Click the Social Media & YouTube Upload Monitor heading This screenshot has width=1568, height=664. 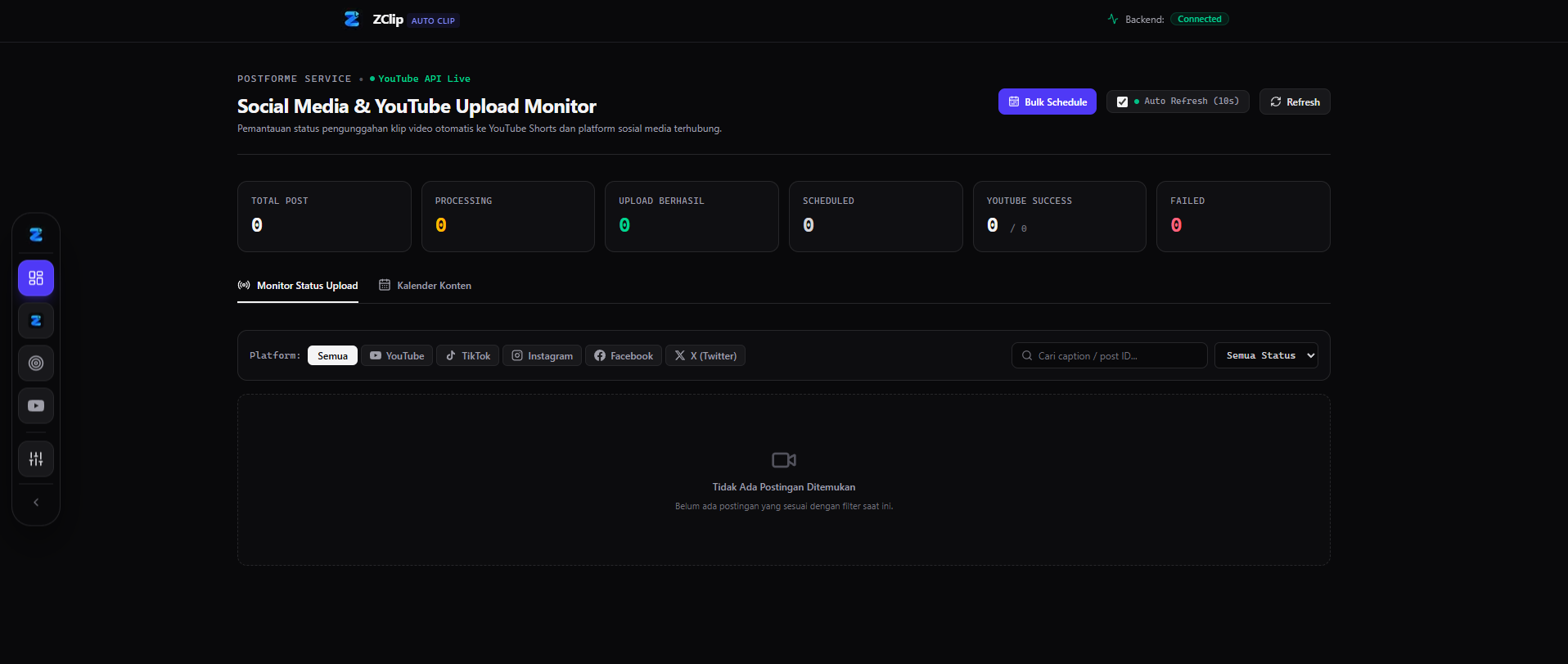coord(417,106)
